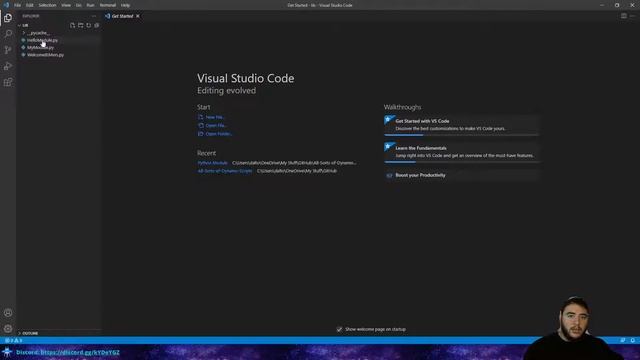Open notifications bell in status bar
Screen dimensions: 640x360
(x=632, y=340)
